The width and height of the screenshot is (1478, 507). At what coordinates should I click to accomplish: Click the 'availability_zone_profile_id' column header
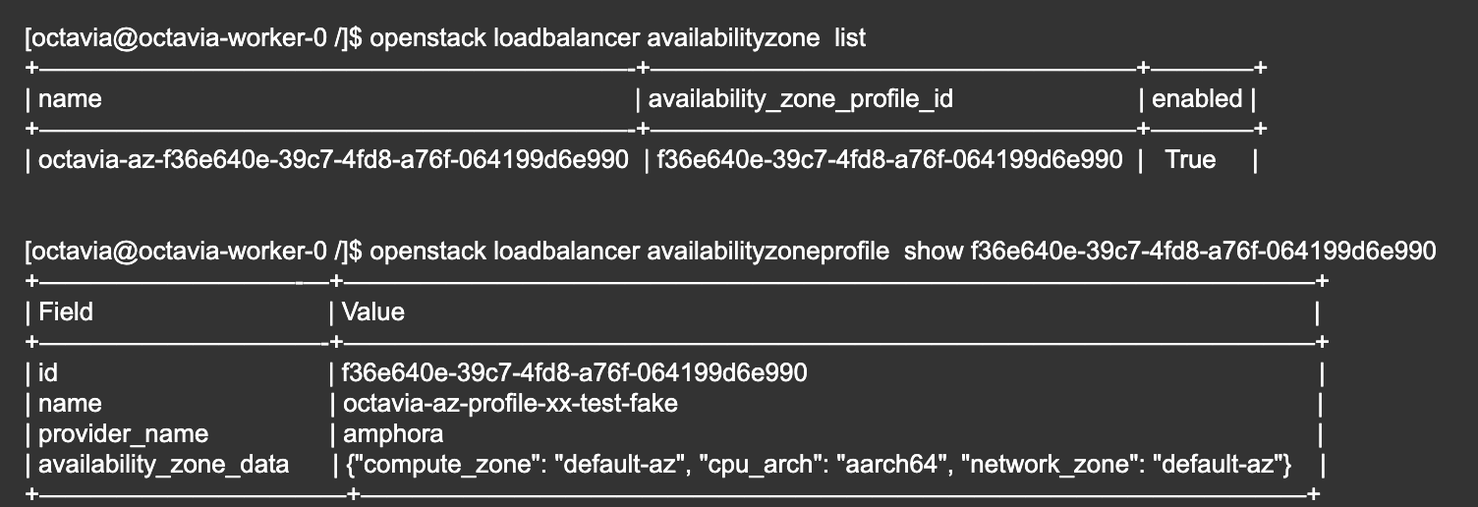(800, 99)
